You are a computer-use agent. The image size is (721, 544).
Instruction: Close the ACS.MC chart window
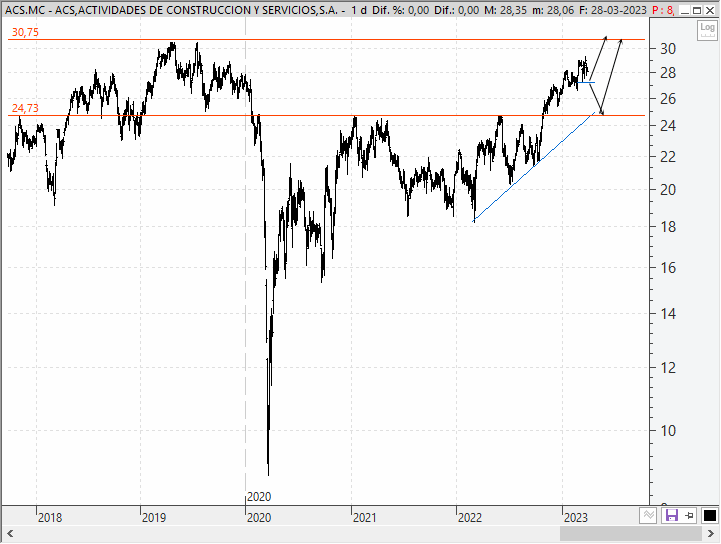pyautogui.click(x=710, y=11)
